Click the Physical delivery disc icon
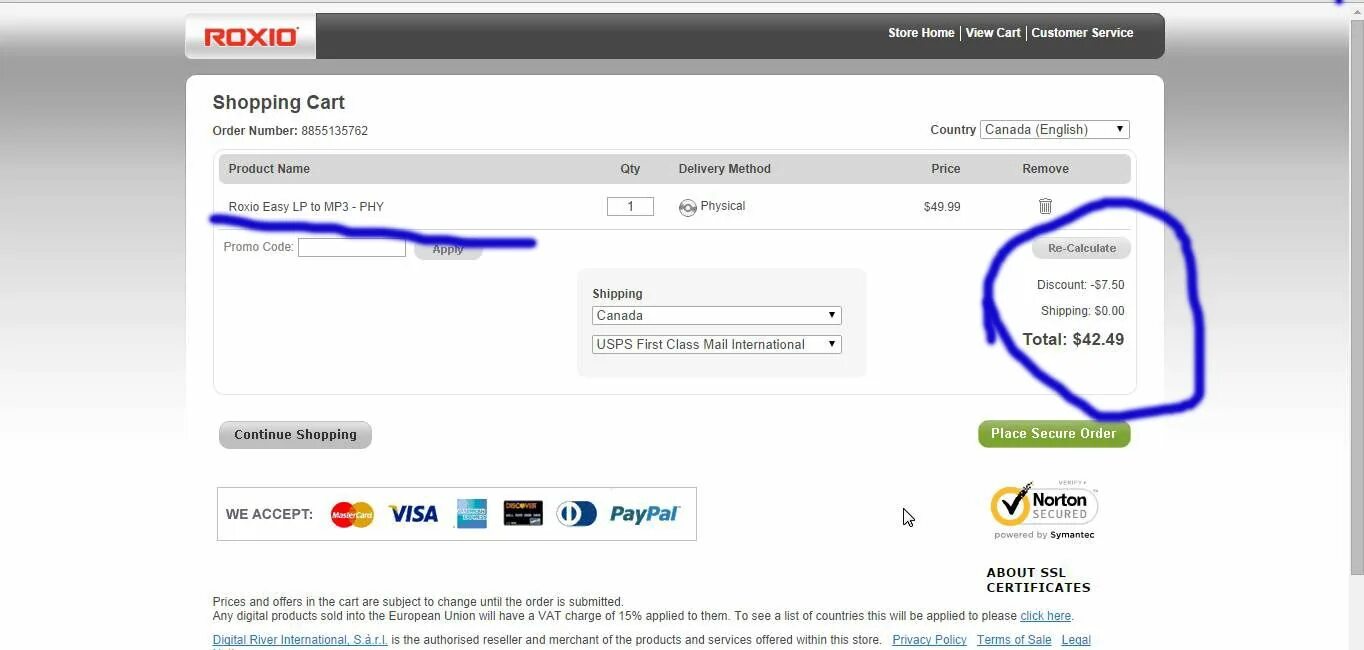The height and width of the screenshot is (650, 1364). coord(687,207)
